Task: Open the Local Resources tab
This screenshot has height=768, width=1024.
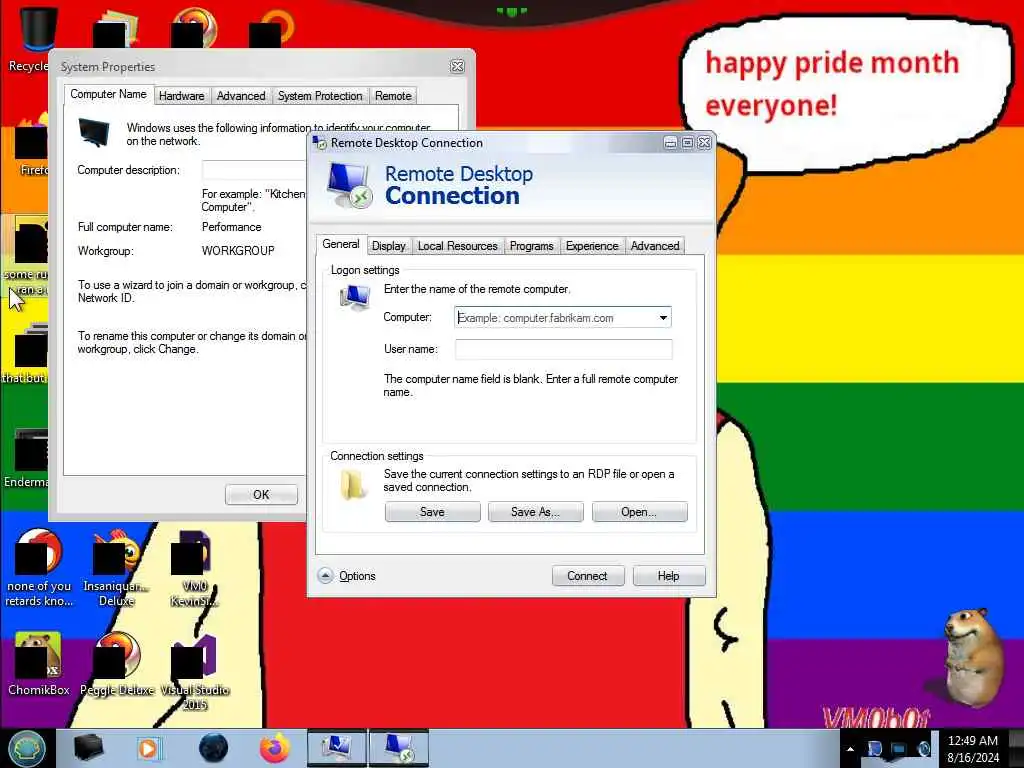Action: (x=457, y=246)
